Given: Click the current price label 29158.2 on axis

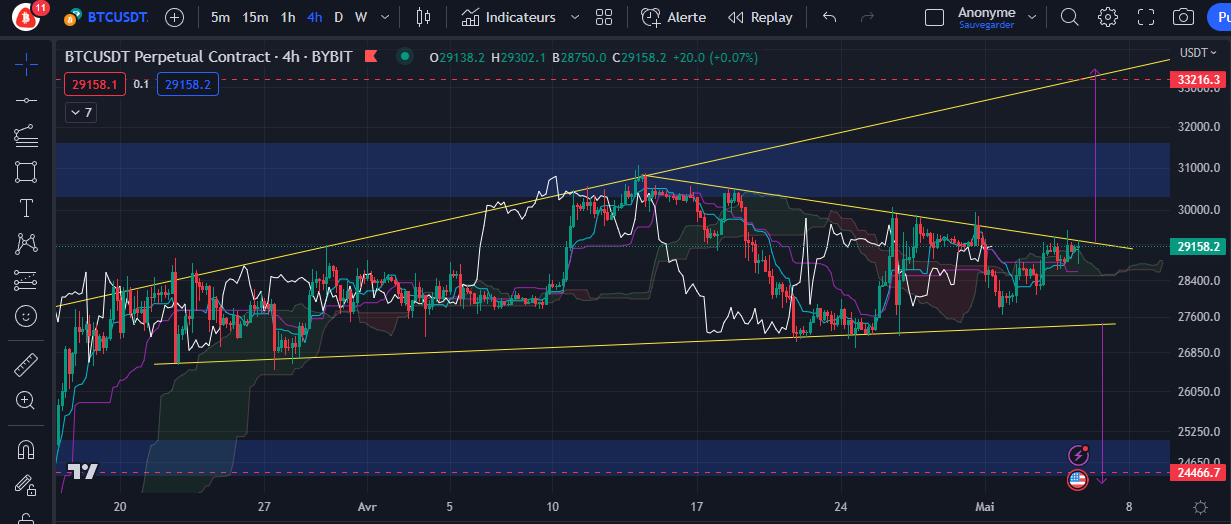Looking at the screenshot, I should 1199,246.
